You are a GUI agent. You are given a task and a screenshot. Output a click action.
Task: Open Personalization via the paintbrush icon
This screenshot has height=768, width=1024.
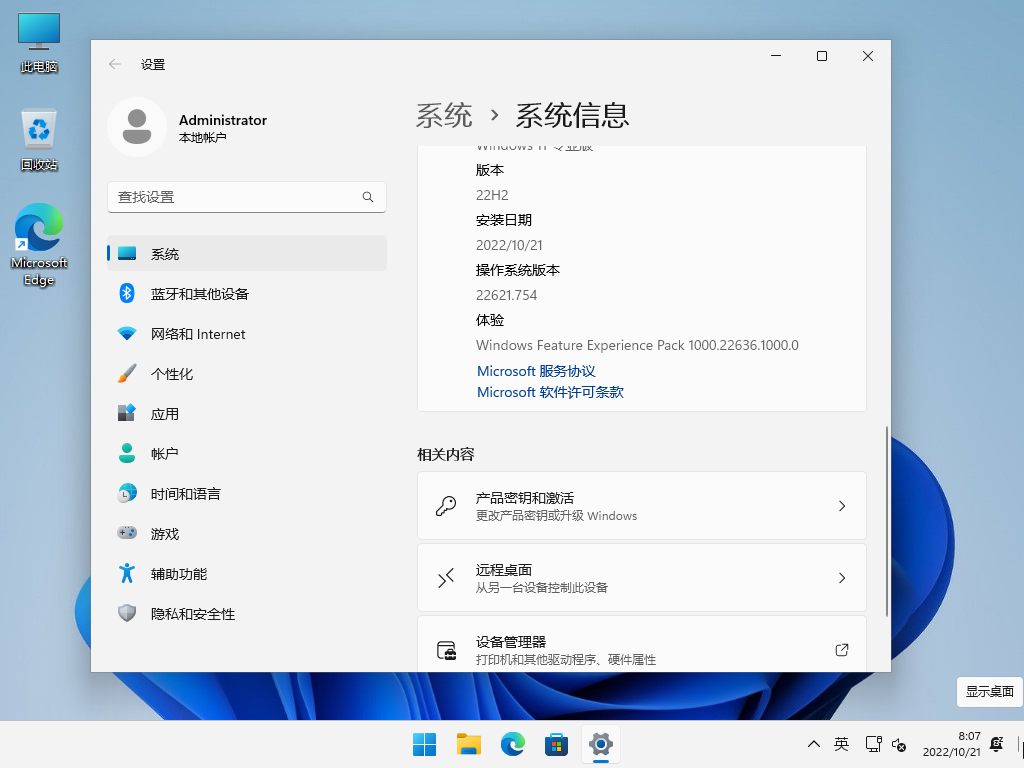[127, 374]
